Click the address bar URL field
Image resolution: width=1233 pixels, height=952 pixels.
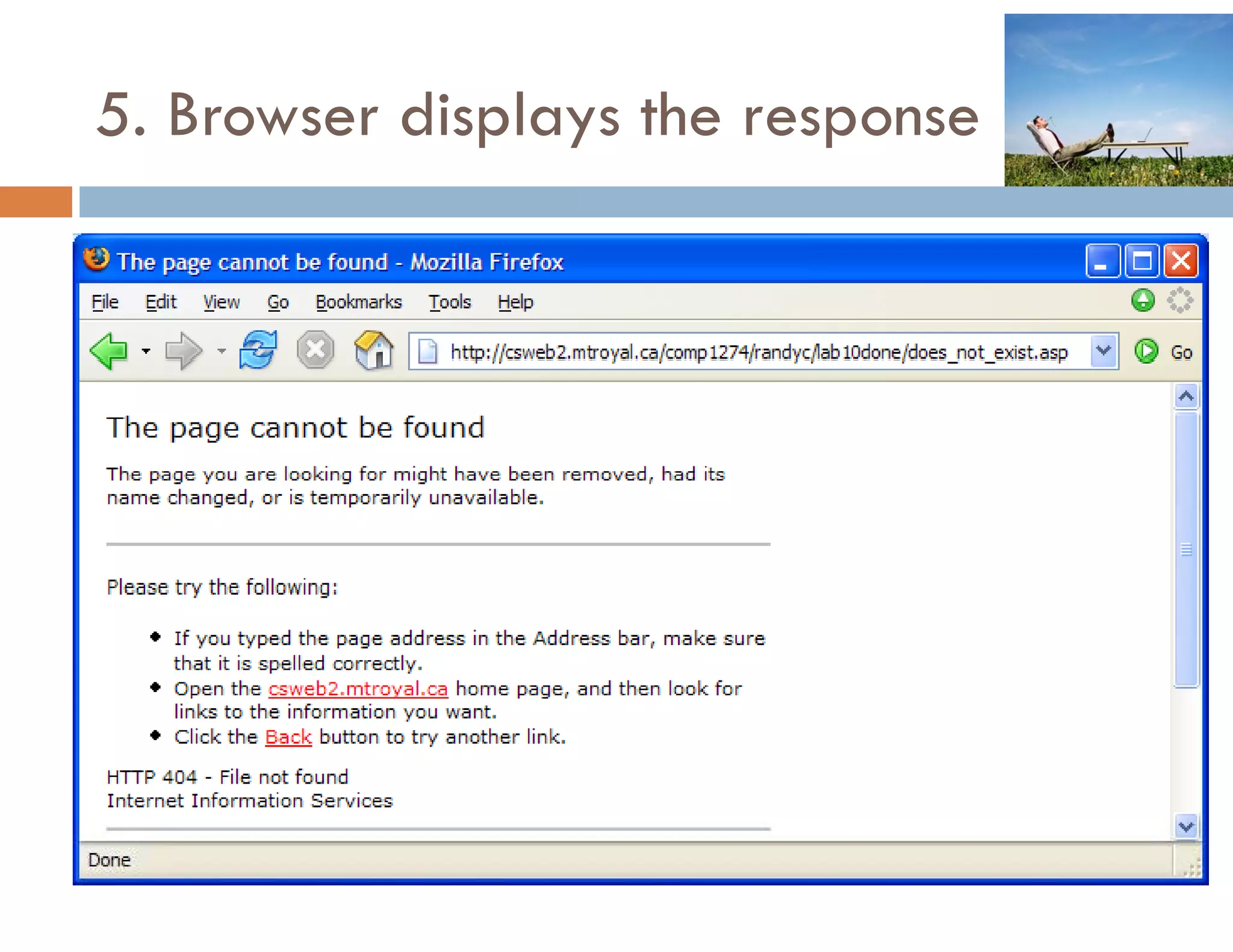763,351
